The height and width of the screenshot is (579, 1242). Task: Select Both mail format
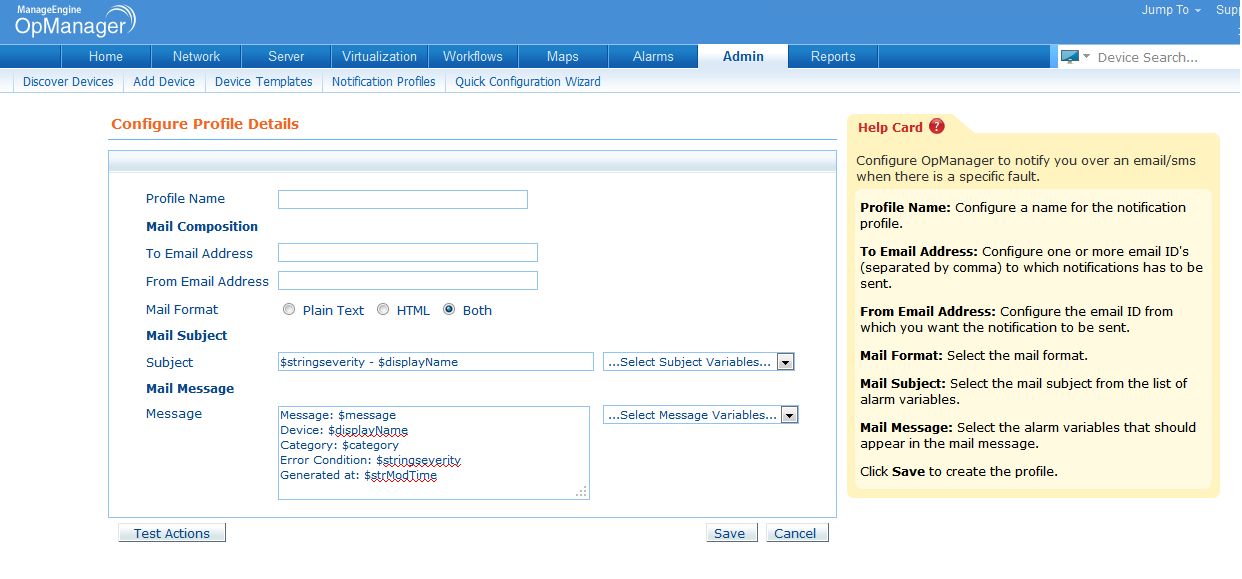[449, 309]
